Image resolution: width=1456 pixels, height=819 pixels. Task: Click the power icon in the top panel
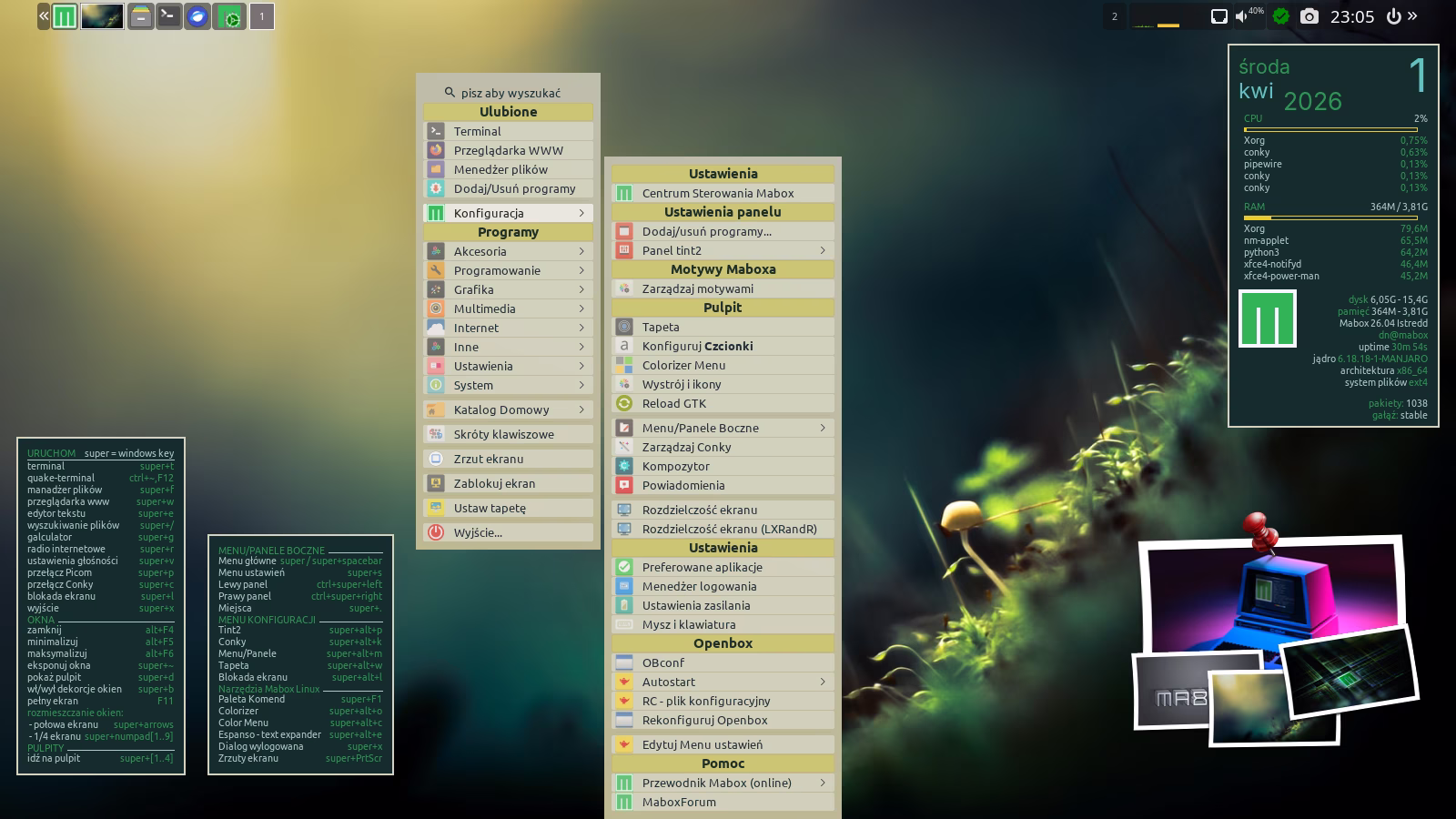1393,16
